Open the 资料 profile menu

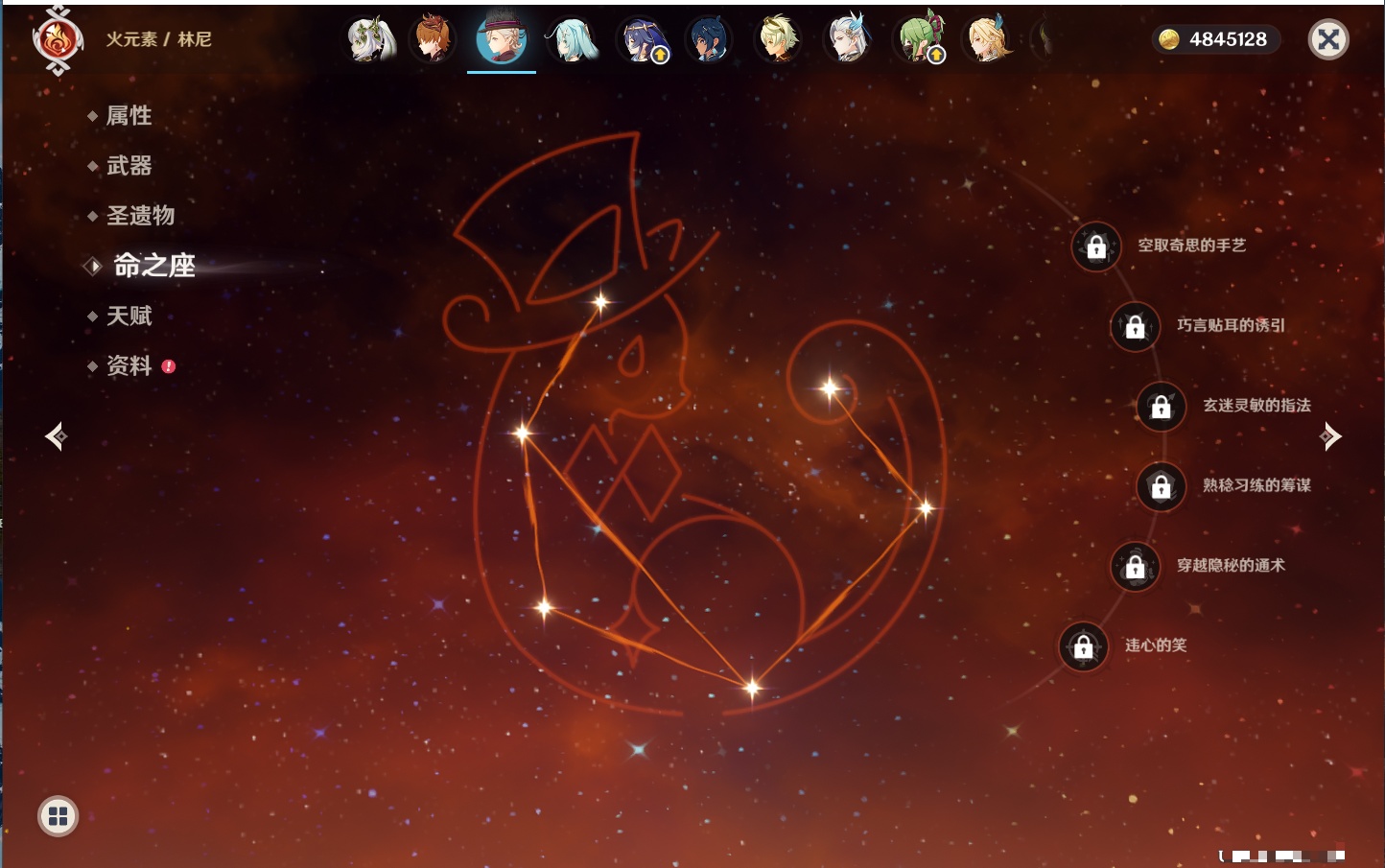click(129, 365)
